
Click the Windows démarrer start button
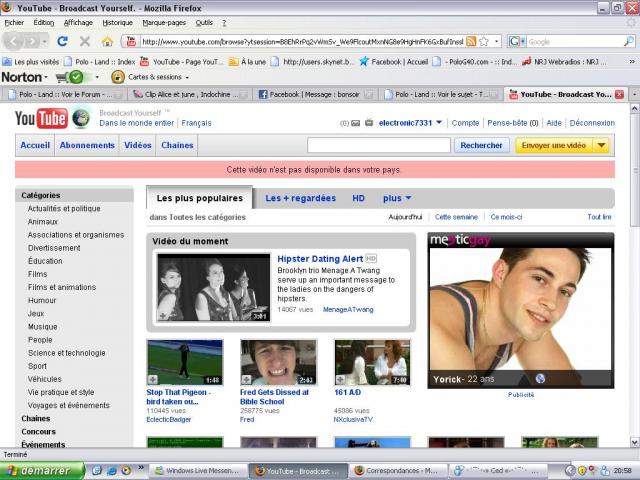coord(42,471)
